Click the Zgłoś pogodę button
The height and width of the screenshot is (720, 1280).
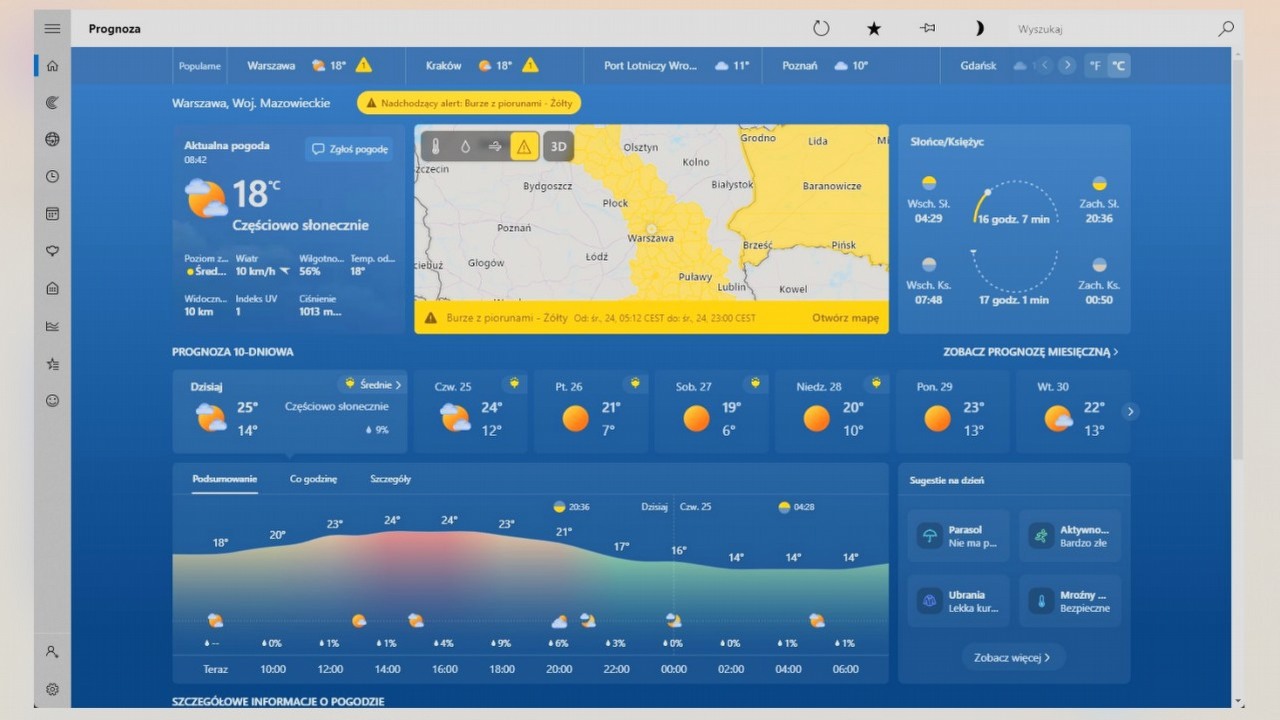pyautogui.click(x=349, y=149)
